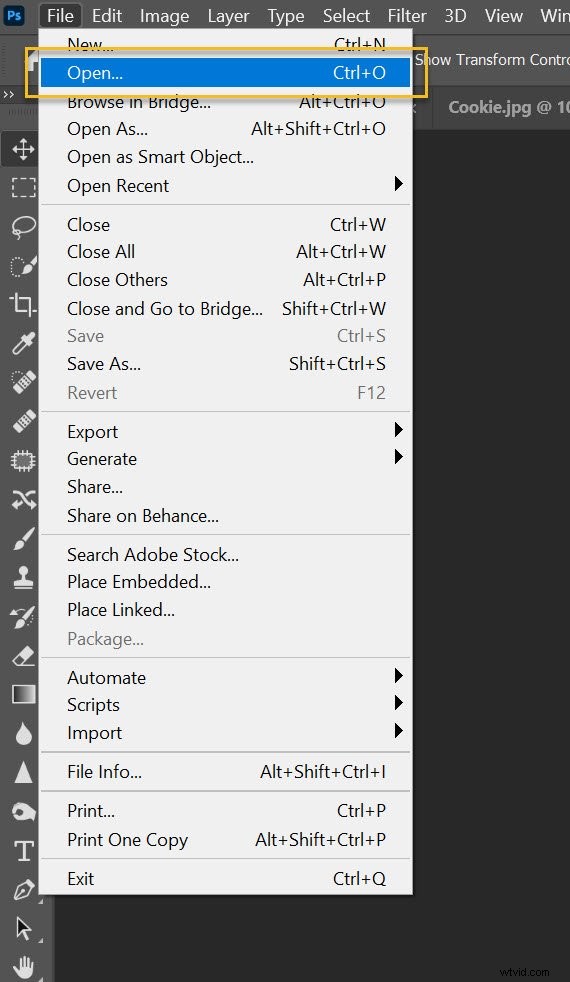The height and width of the screenshot is (982, 570).
Task: Choose Browse in Bridge...
Action: point(225,102)
